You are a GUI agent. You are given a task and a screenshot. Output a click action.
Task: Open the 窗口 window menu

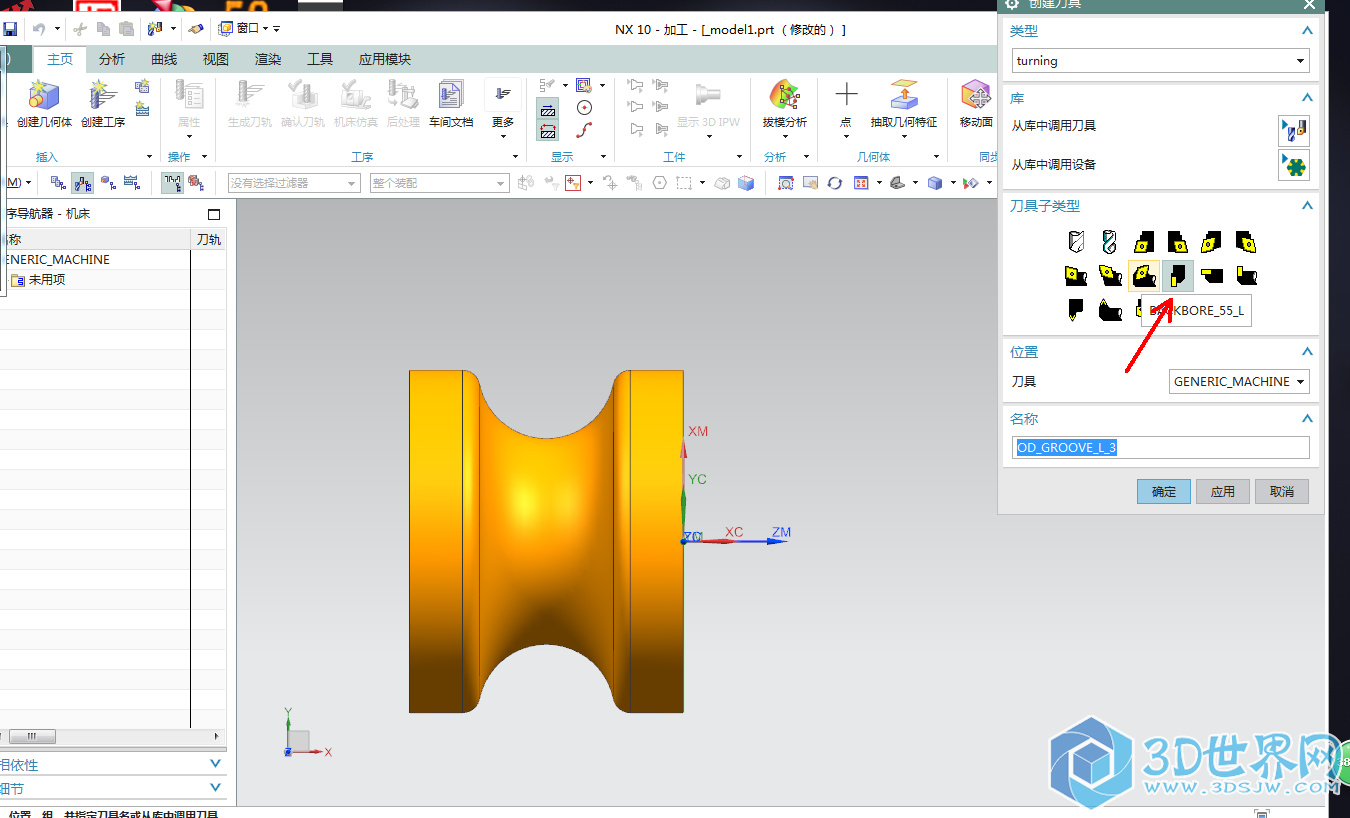pos(244,29)
